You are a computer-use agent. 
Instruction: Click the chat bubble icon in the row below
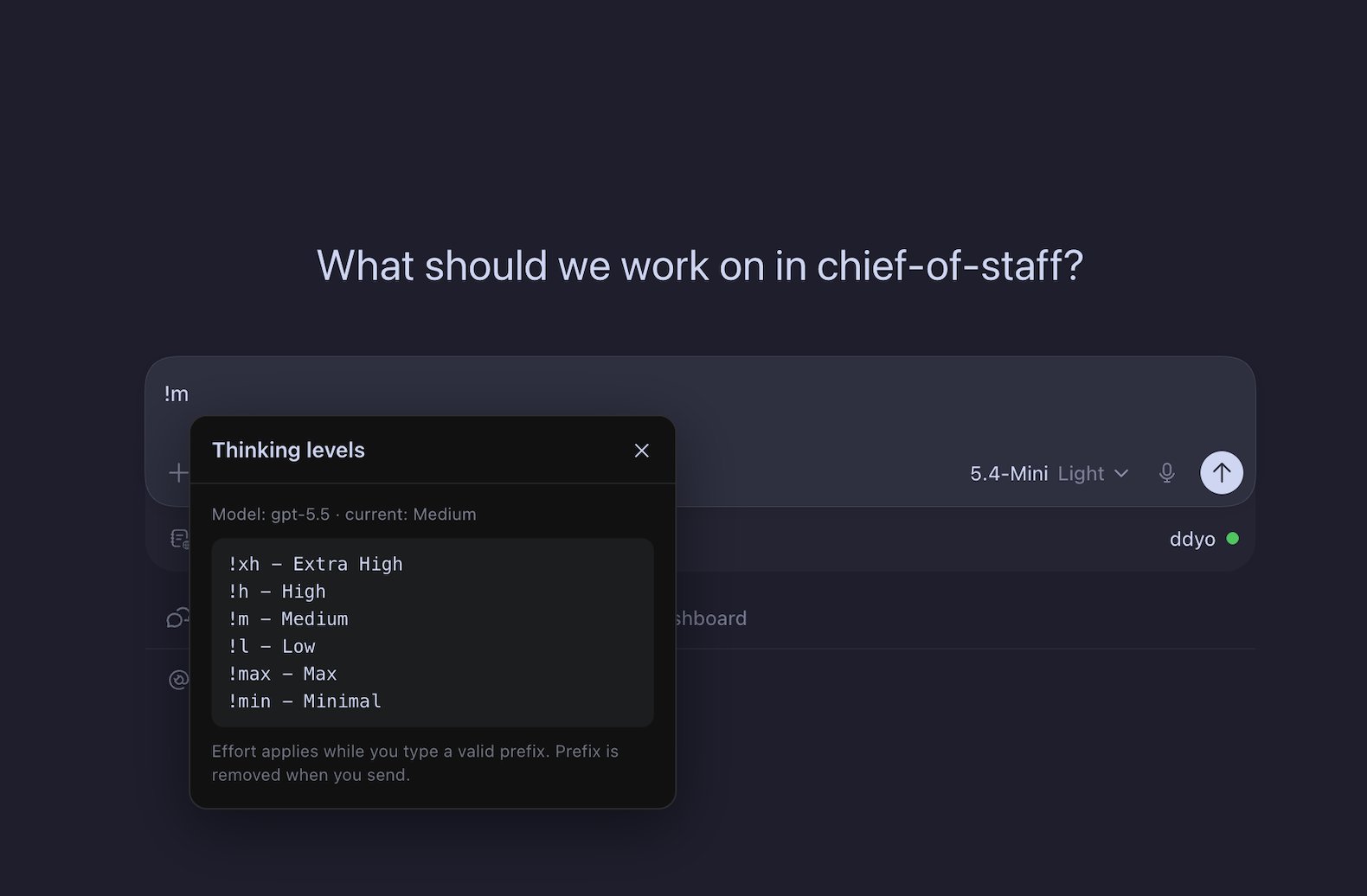point(178,618)
